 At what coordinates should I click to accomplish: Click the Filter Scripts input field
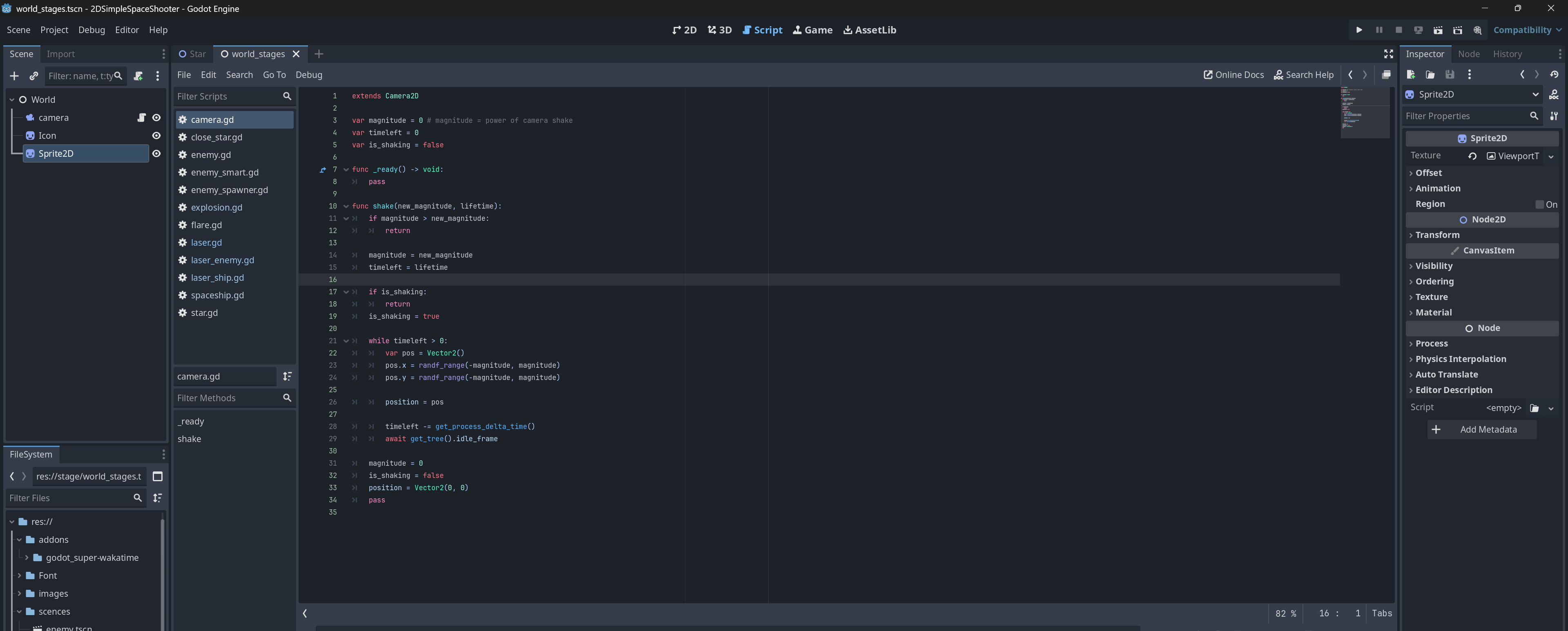coord(227,96)
